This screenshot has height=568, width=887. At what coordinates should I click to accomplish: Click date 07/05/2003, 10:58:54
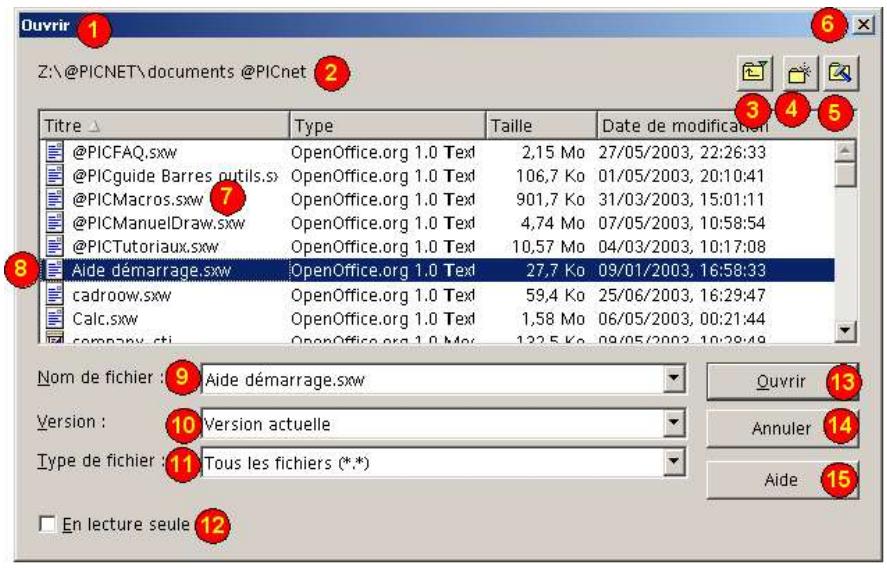point(682,223)
